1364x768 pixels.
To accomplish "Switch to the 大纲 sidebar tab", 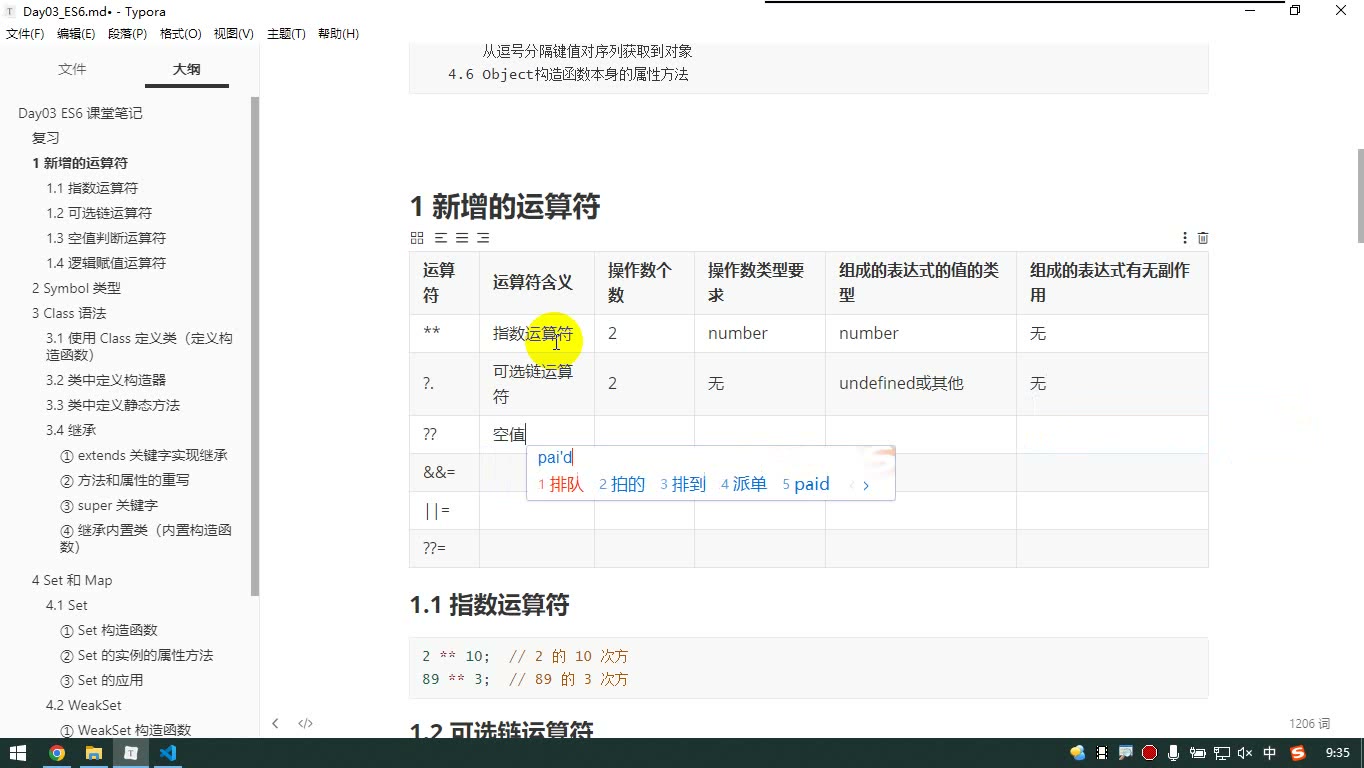I will point(186,69).
